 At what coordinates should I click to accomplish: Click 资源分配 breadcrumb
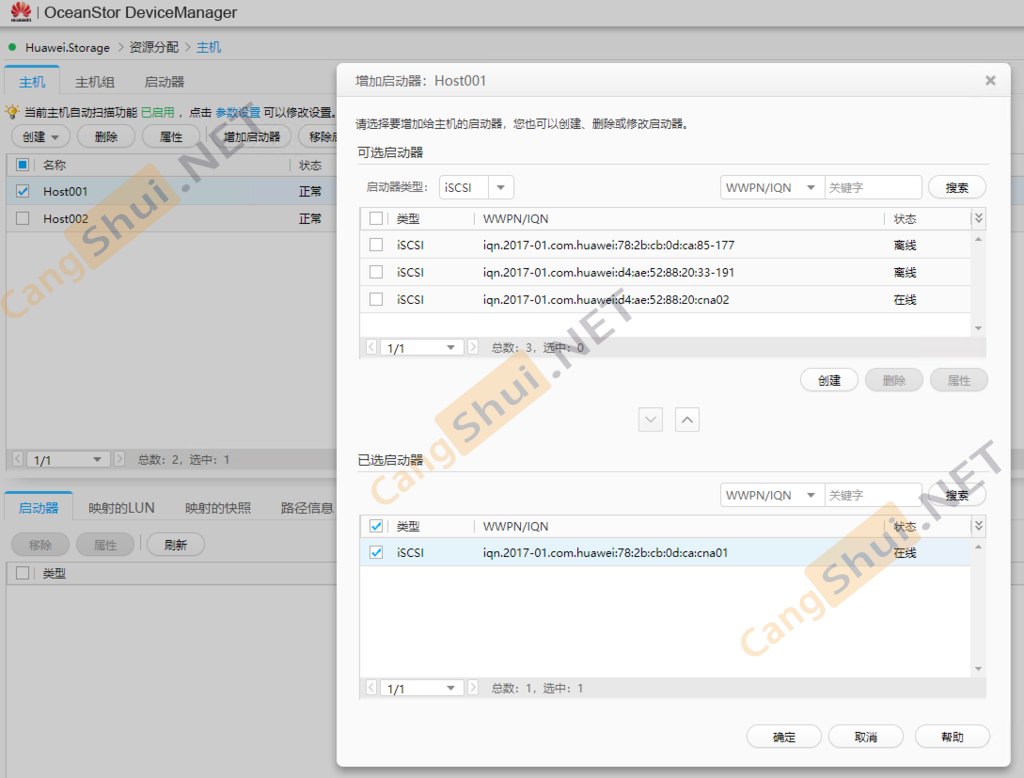coord(153,47)
